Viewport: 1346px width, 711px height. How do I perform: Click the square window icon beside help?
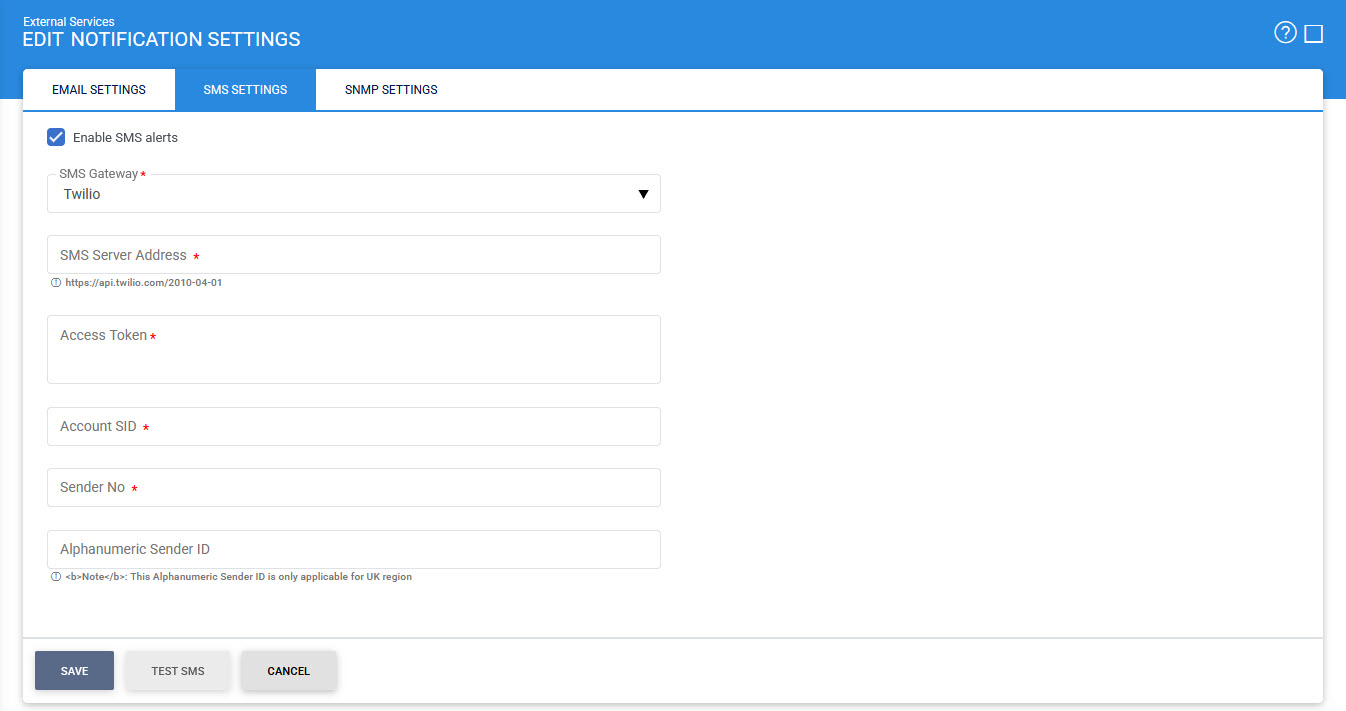point(1314,34)
